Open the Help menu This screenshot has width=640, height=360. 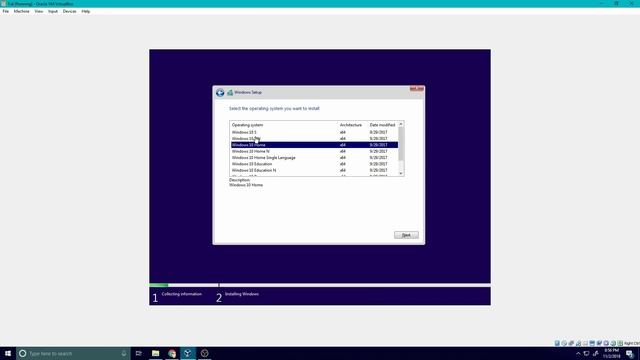coord(86,11)
